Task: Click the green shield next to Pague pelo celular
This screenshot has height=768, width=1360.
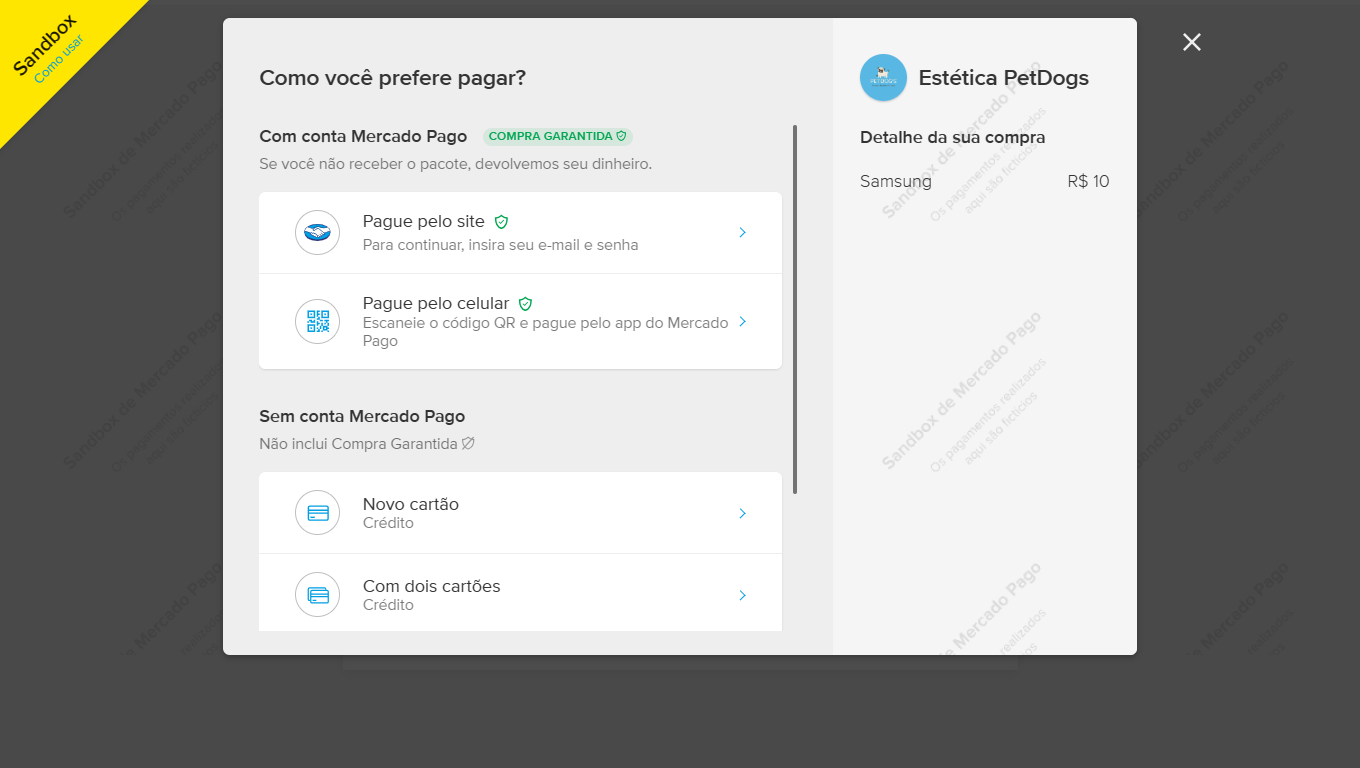Action: click(x=525, y=304)
